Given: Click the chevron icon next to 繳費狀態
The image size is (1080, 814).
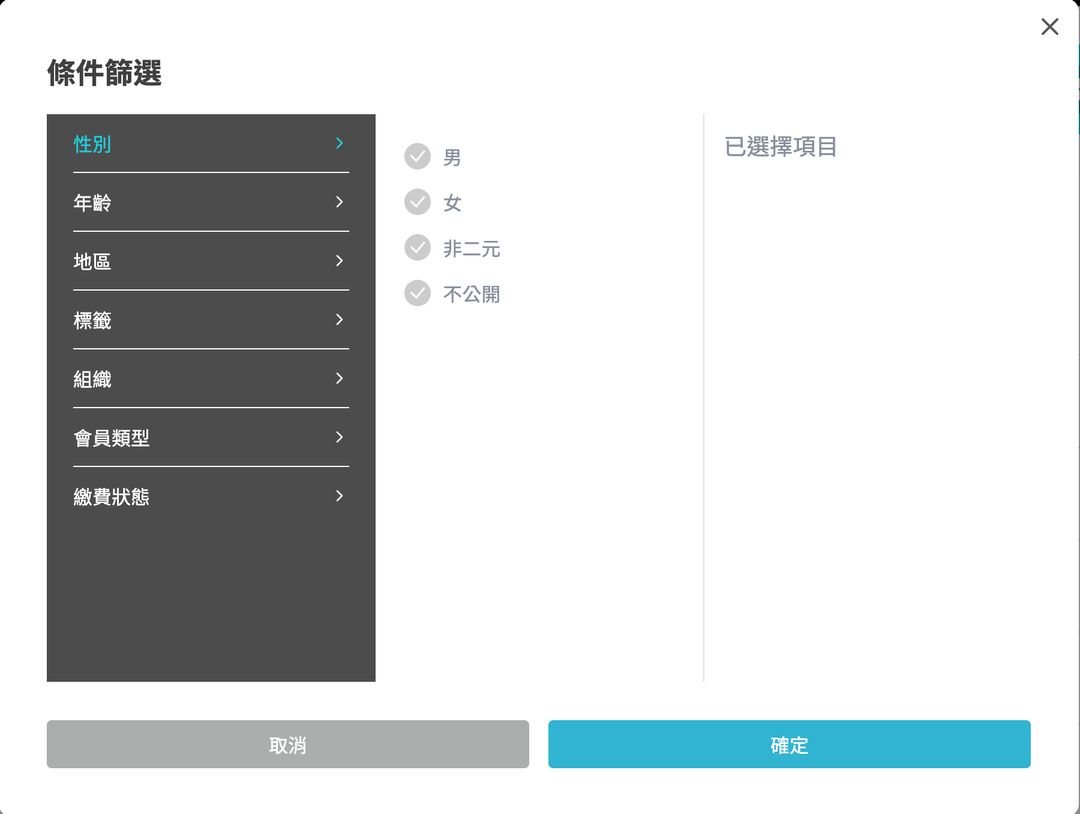Looking at the screenshot, I should 340,496.
